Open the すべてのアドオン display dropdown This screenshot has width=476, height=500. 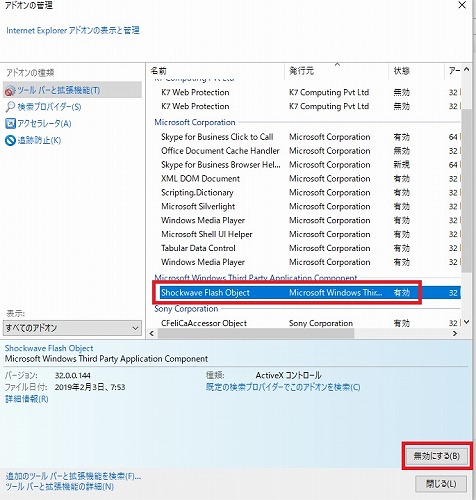(72, 328)
